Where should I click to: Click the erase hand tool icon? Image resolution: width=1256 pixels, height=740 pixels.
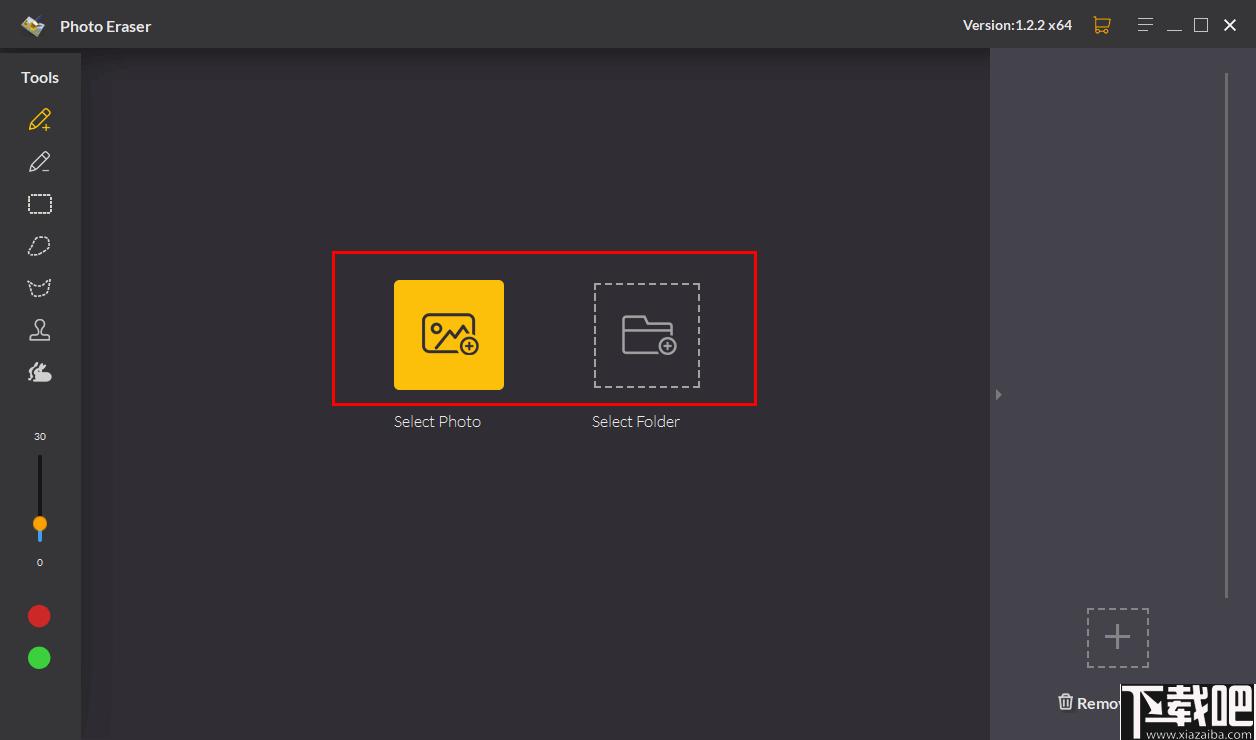click(39, 372)
